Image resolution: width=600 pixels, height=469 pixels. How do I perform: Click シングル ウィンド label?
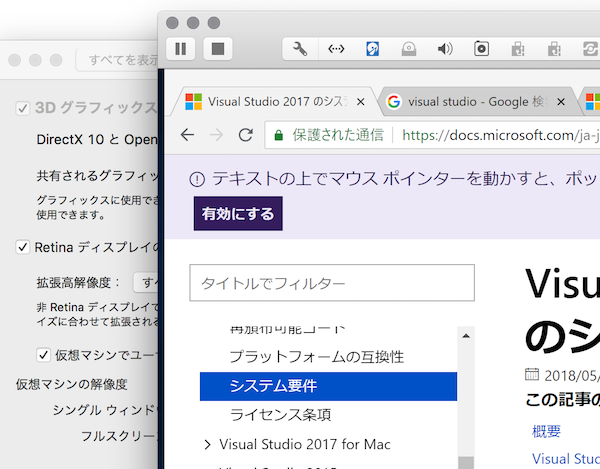pyautogui.click(x=105, y=410)
